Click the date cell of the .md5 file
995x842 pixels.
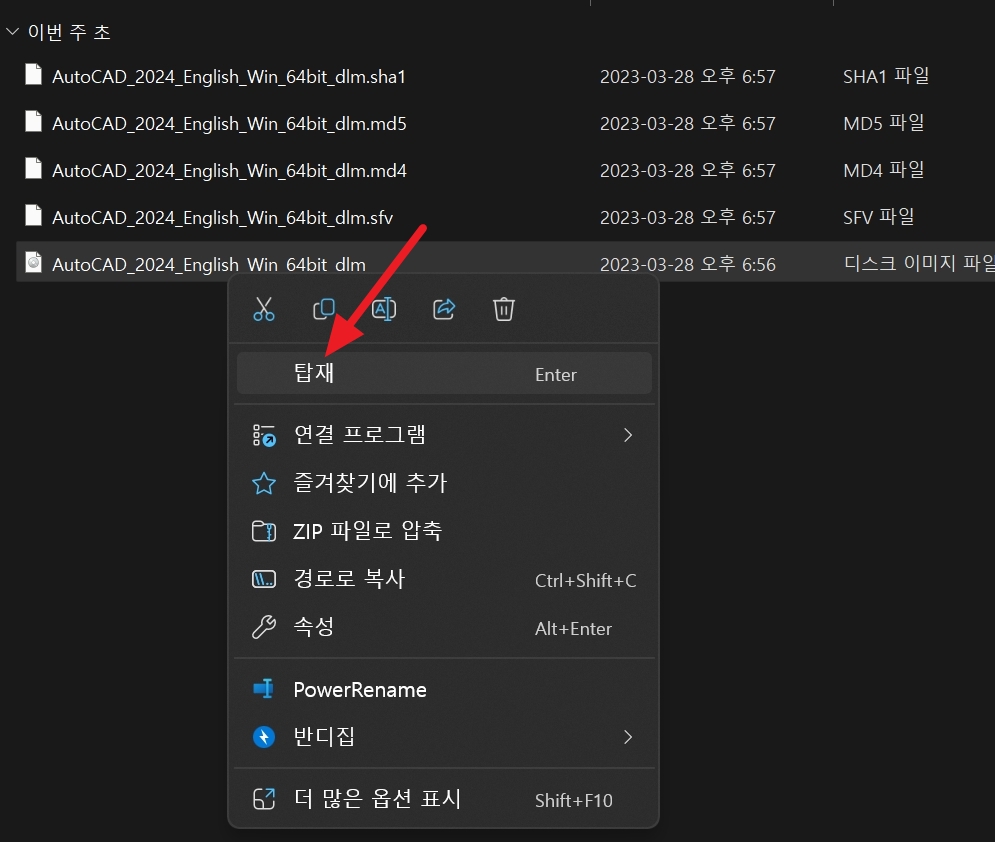tap(688, 124)
